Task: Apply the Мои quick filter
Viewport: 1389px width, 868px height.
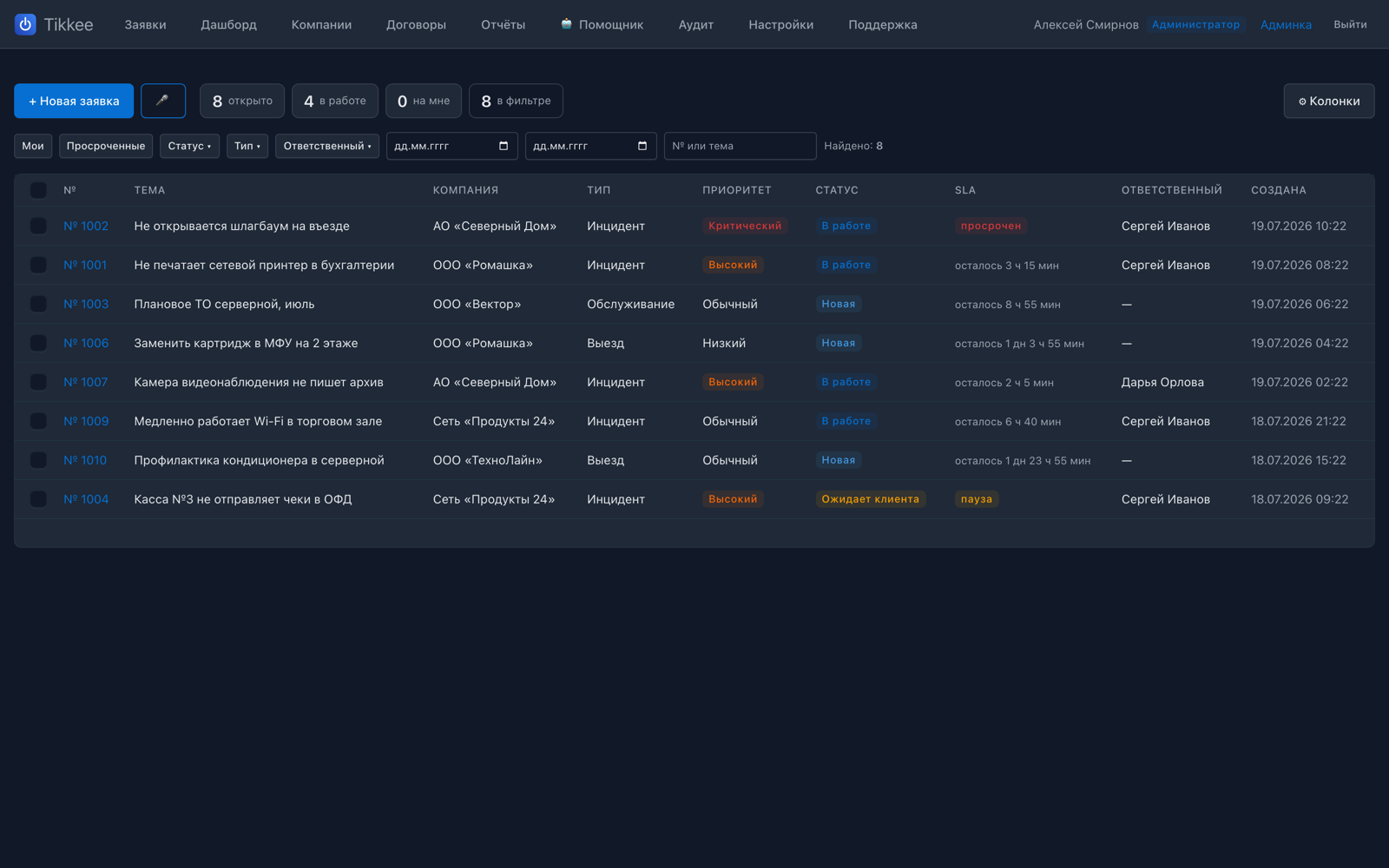Action: point(33,146)
